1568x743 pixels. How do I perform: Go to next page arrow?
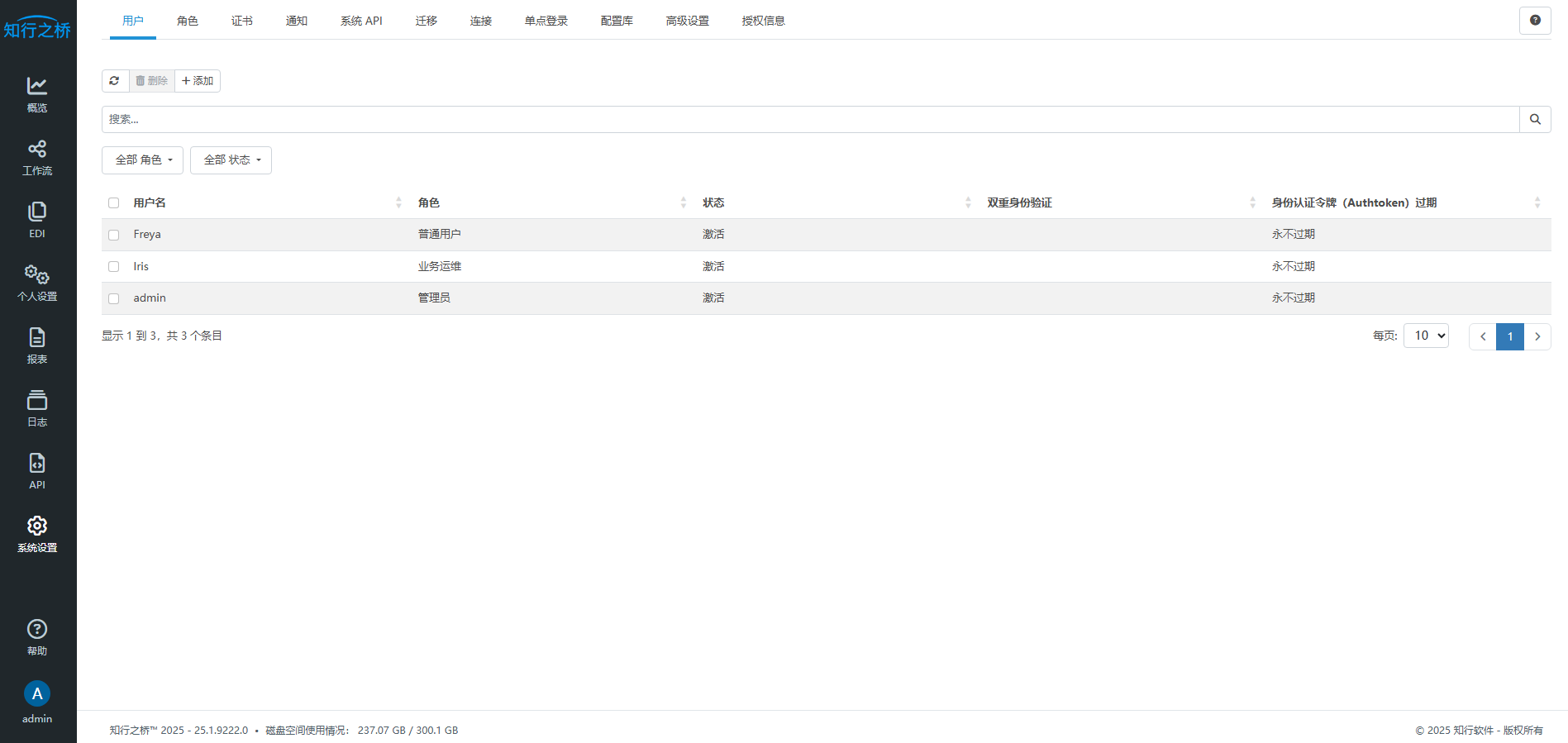(x=1537, y=336)
